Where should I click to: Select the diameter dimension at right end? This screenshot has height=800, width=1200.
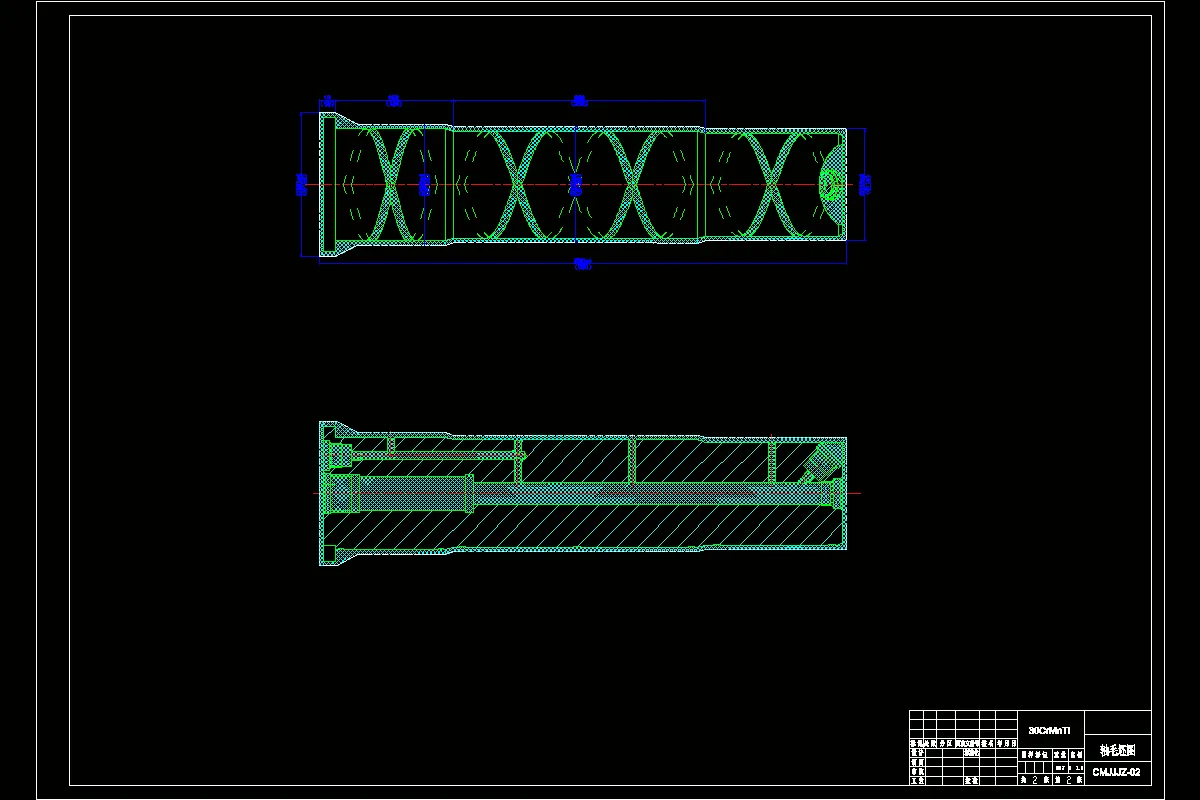tap(866, 184)
